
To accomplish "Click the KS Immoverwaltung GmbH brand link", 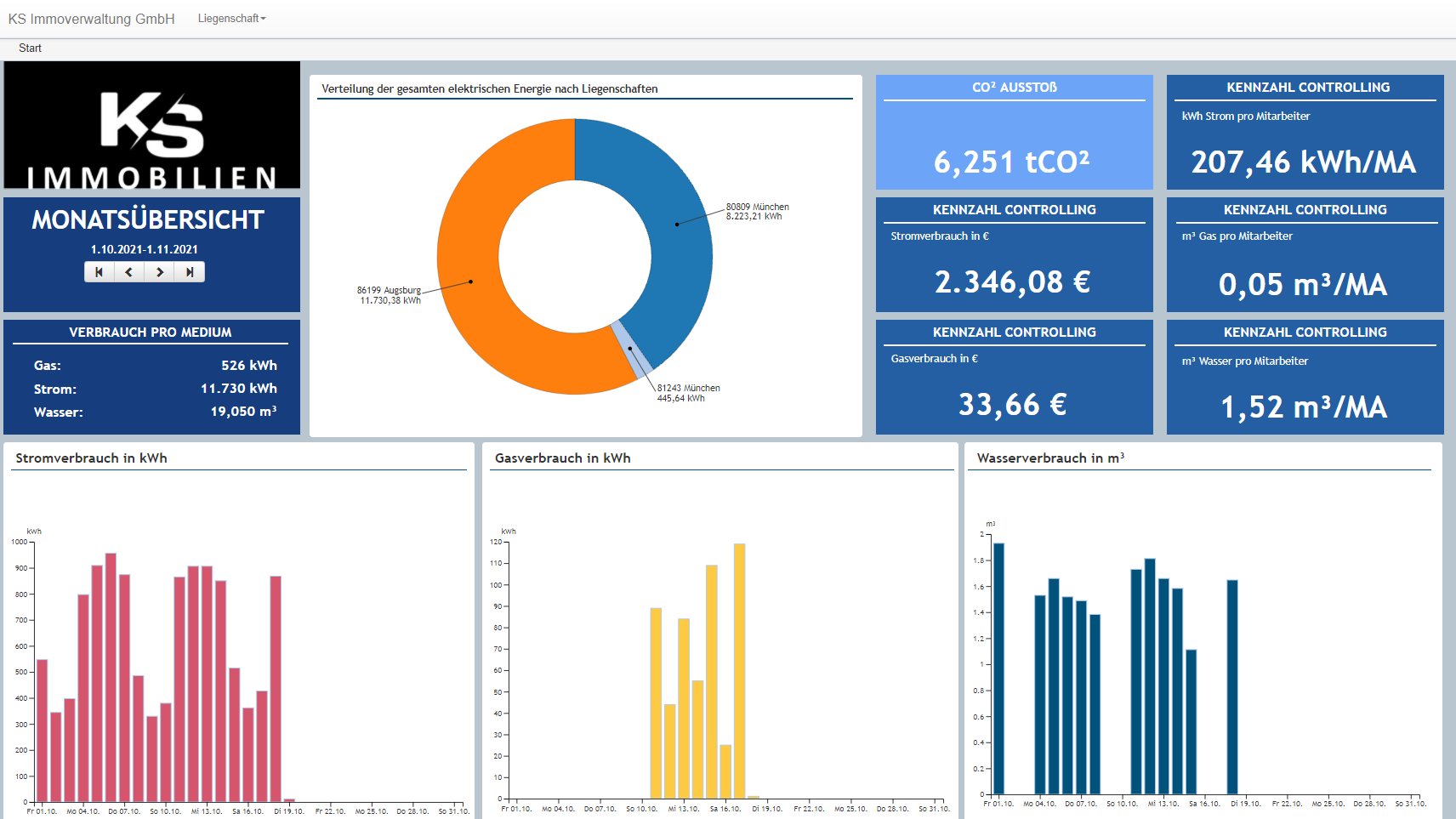I will click(92, 19).
